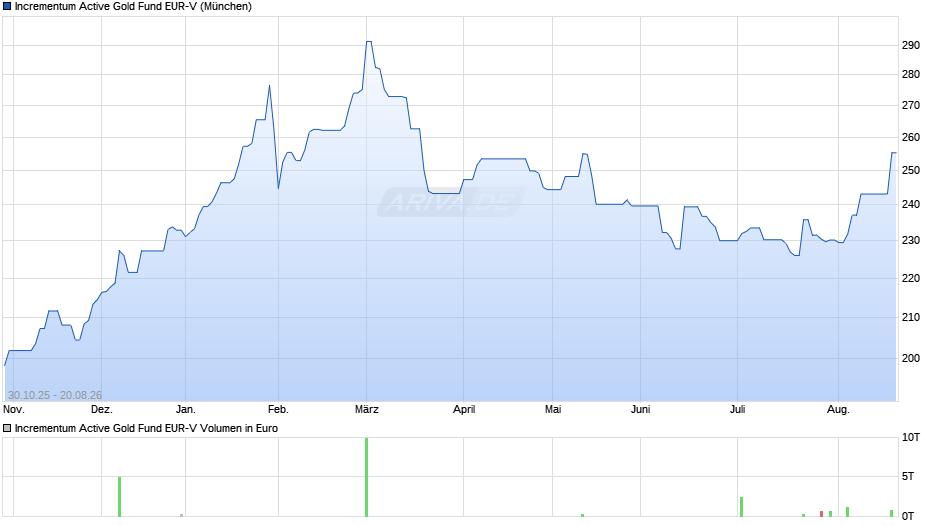Click the red volume bar in late Juli

[821, 514]
